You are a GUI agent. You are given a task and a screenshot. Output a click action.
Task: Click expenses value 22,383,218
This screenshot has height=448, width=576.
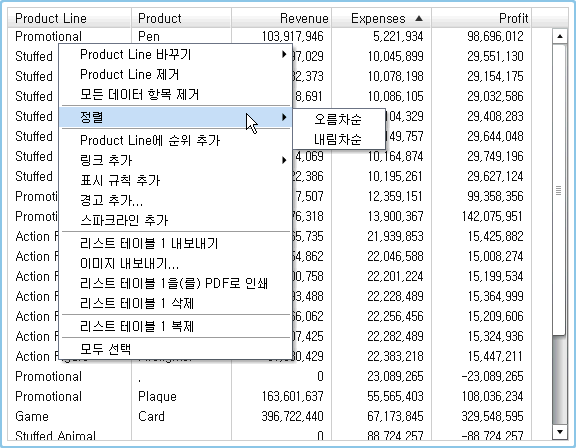pyautogui.click(x=395, y=356)
